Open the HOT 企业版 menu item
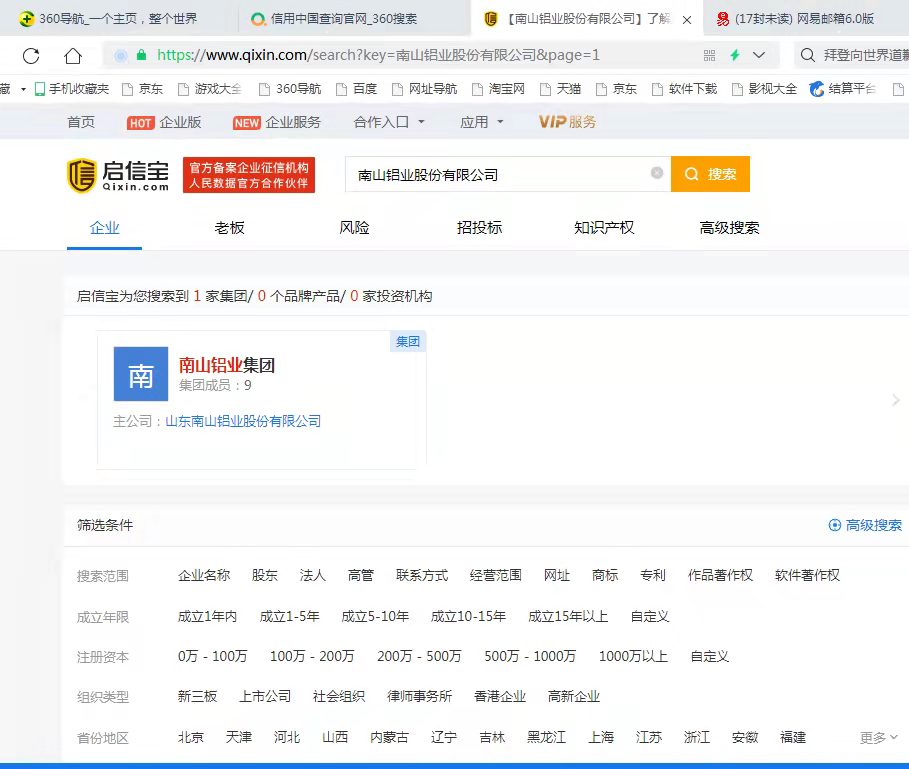This screenshot has height=769, width=909. 164,122
